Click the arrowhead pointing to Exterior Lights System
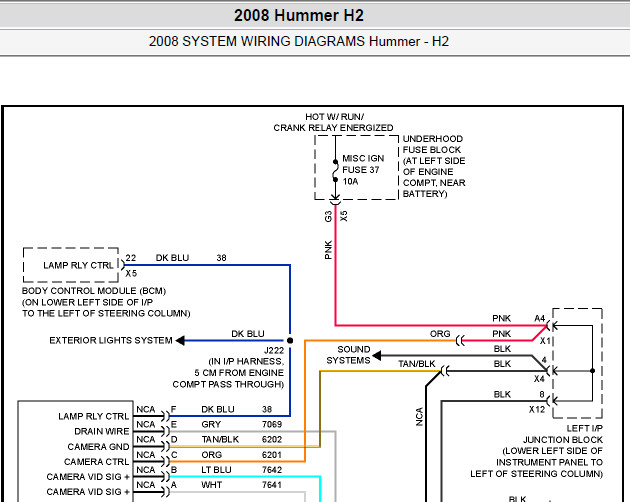Image resolution: width=630 pixels, height=502 pixels. [180, 340]
